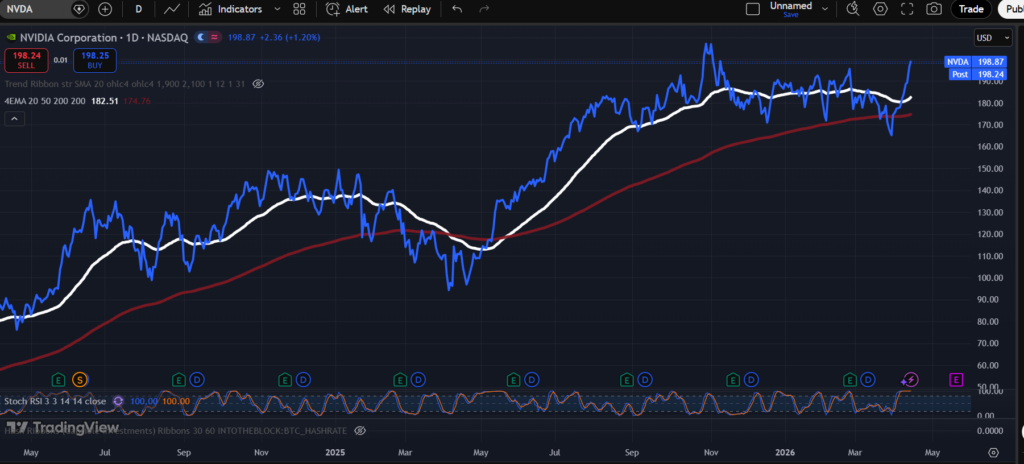Toggle visibility of INTOTHEBLOCK BTC_HASHRATE indicator
Image resolution: width=1024 pixels, height=464 pixels.
[x=360, y=430]
